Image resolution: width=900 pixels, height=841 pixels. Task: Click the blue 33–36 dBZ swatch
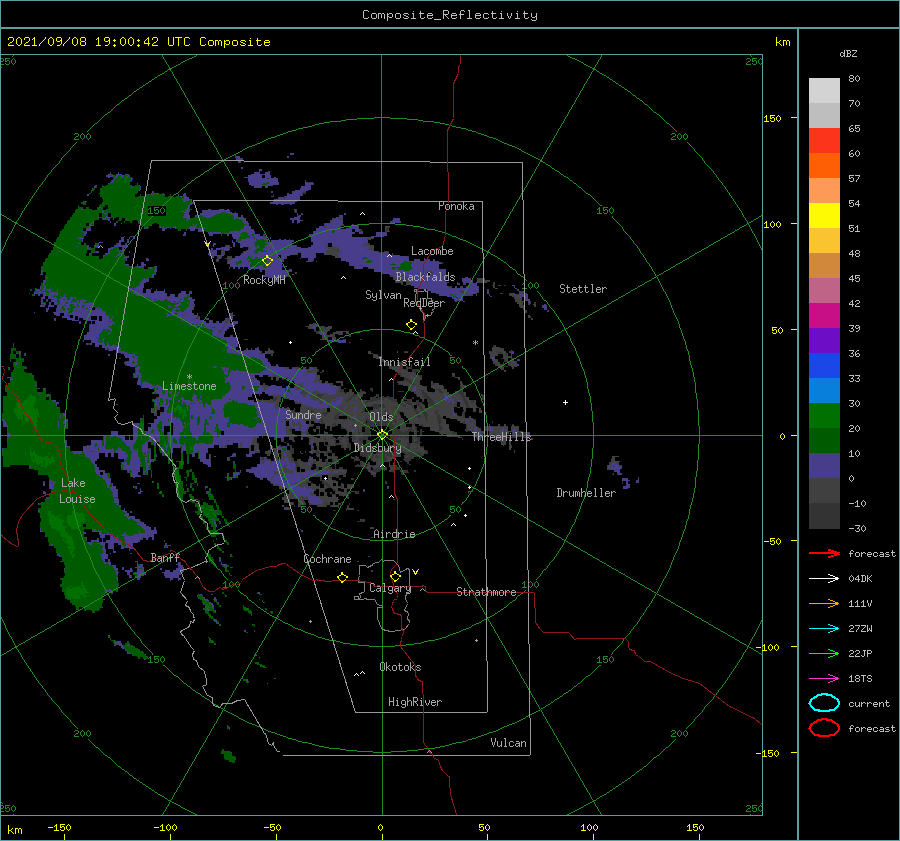coord(824,366)
